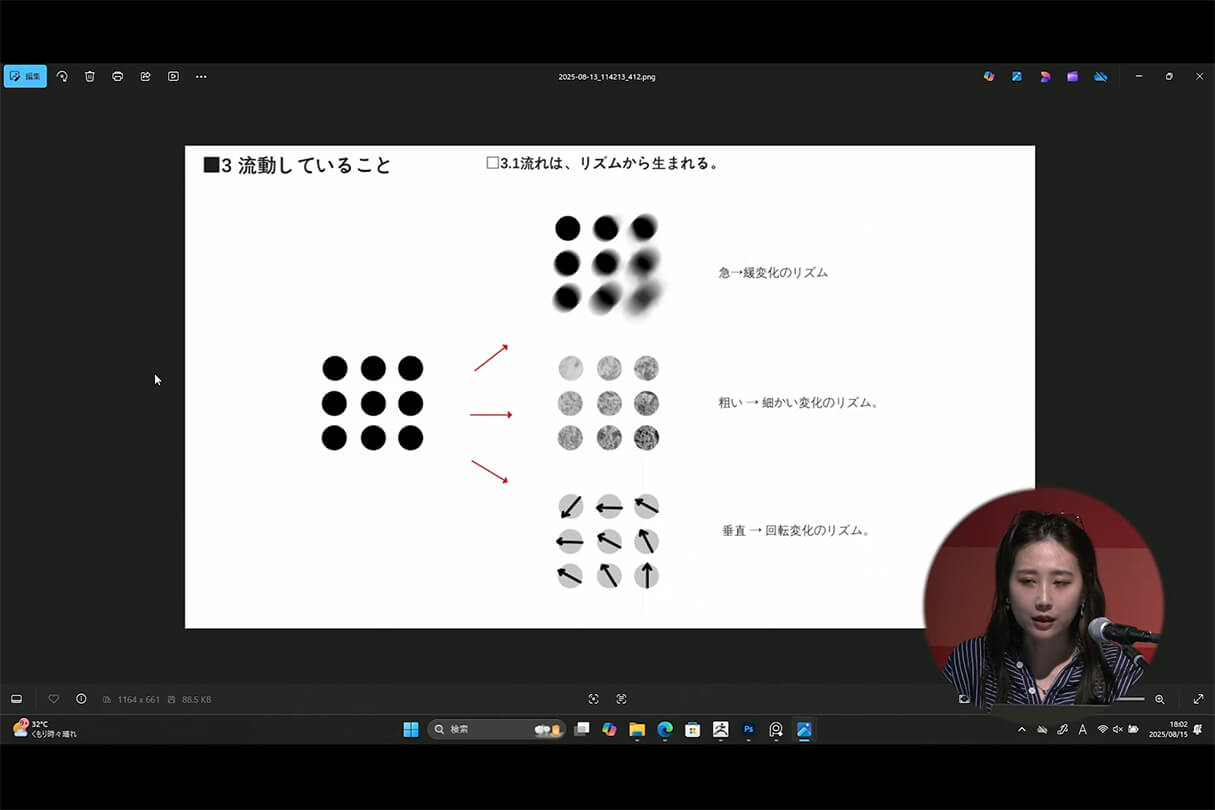Enter fullscreen view mode

pos(1198,699)
